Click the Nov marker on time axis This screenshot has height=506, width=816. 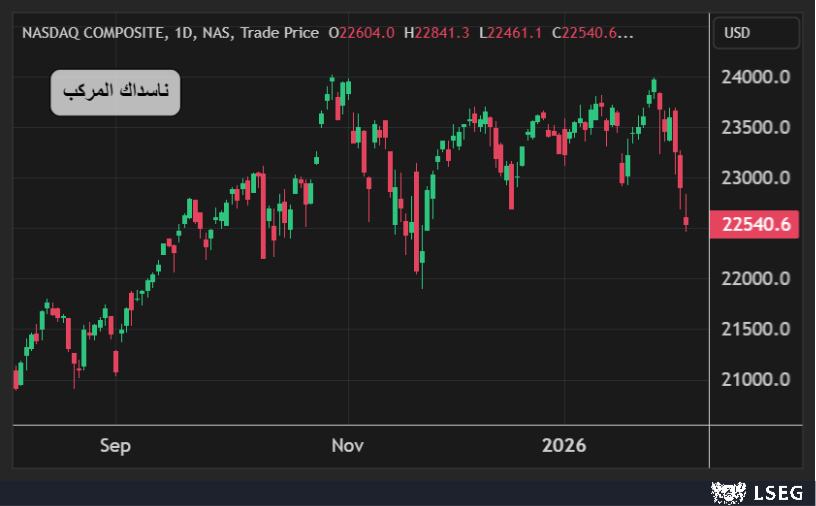(x=348, y=445)
